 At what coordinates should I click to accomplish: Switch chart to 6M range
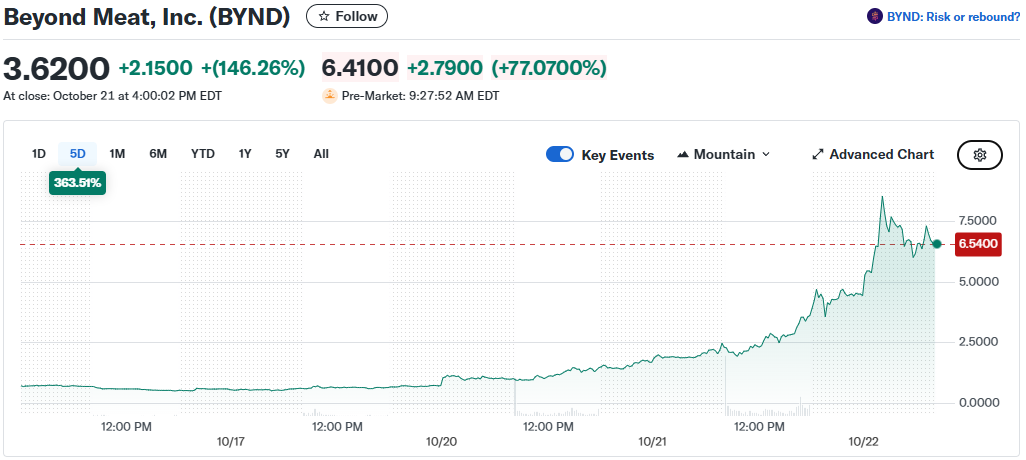pos(158,154)
